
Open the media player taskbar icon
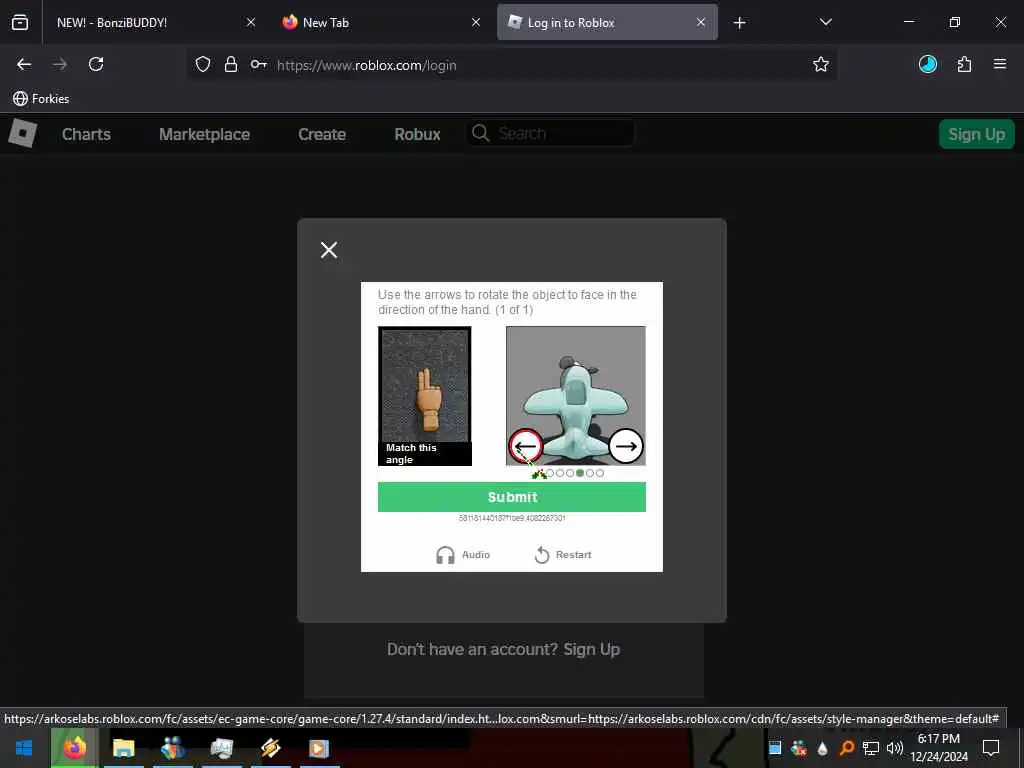click(x=319, y=748)
